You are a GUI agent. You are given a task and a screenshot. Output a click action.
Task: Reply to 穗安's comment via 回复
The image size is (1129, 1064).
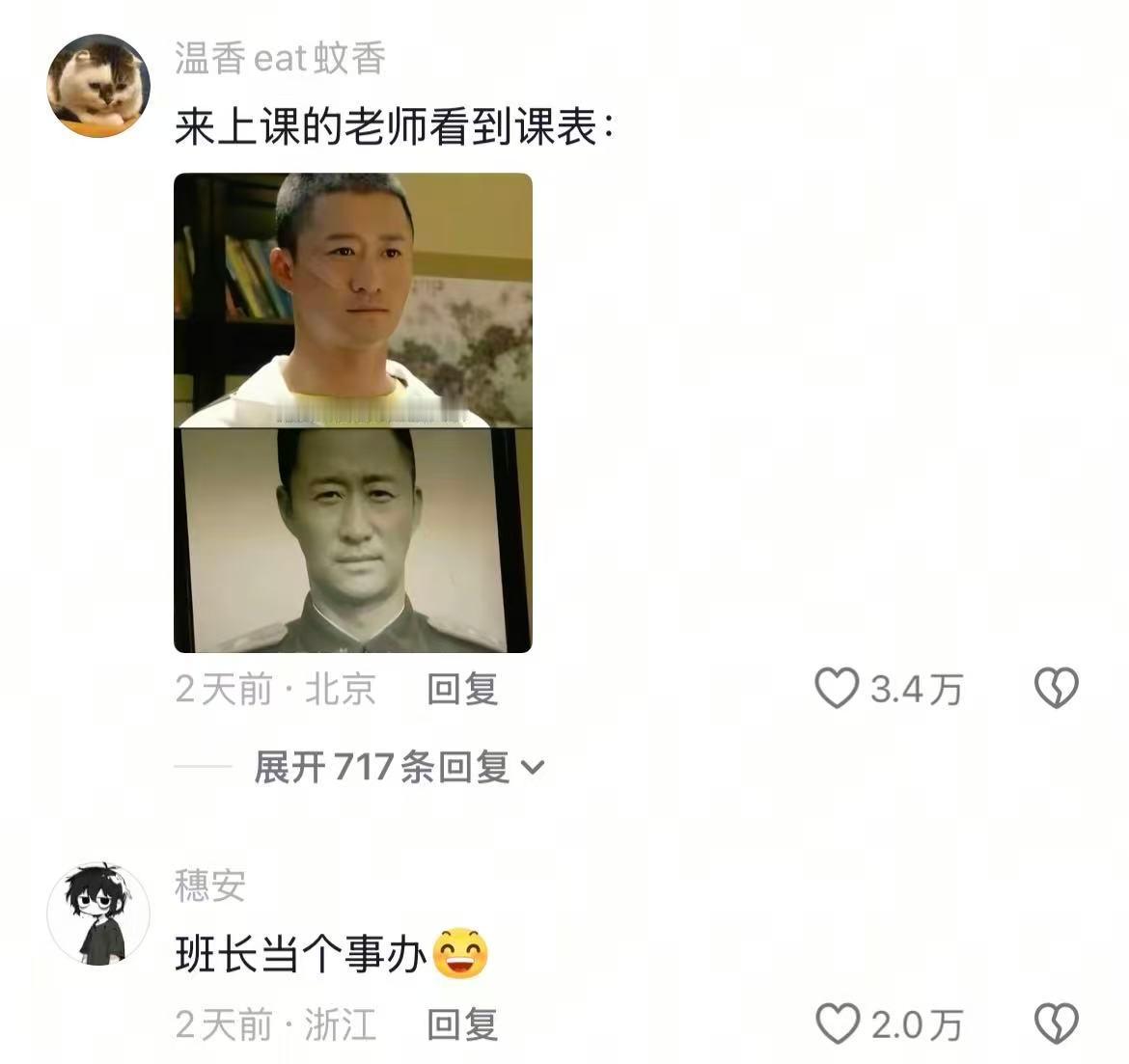[462, 1023]
